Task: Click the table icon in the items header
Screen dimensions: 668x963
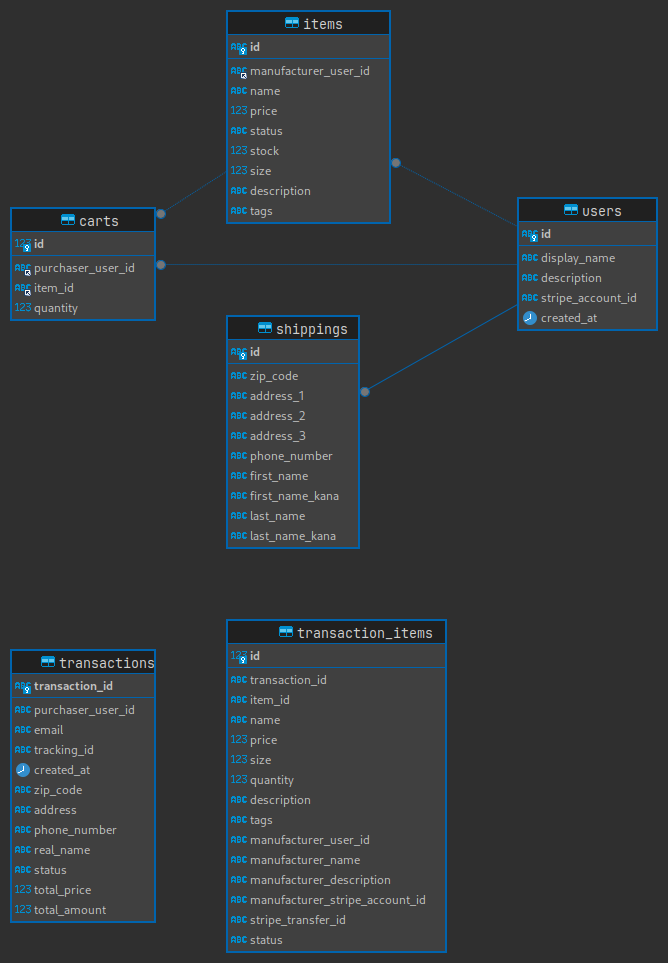Action: pyautogui.click(x=292, y=23)
